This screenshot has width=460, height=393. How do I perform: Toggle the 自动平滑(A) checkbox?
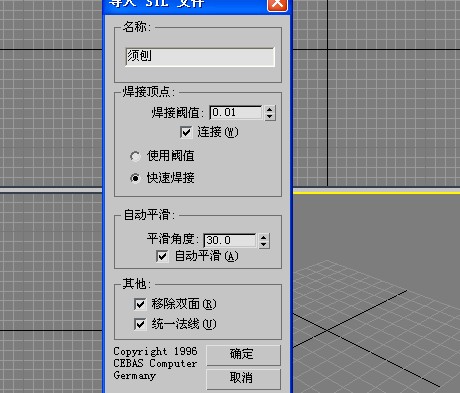coord(162,256)
